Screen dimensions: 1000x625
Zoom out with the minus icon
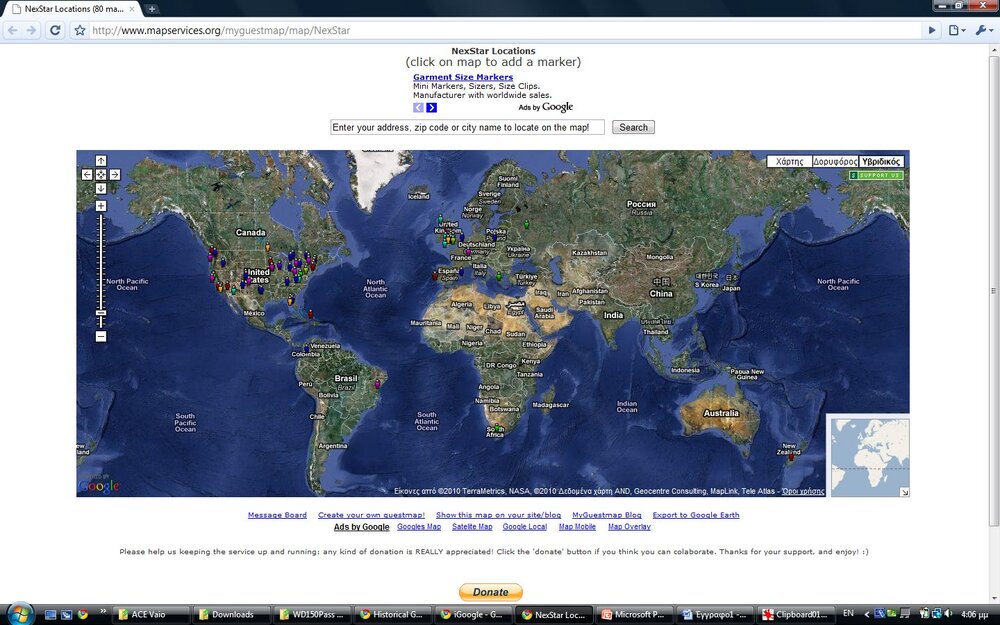[x=100, y=337]
